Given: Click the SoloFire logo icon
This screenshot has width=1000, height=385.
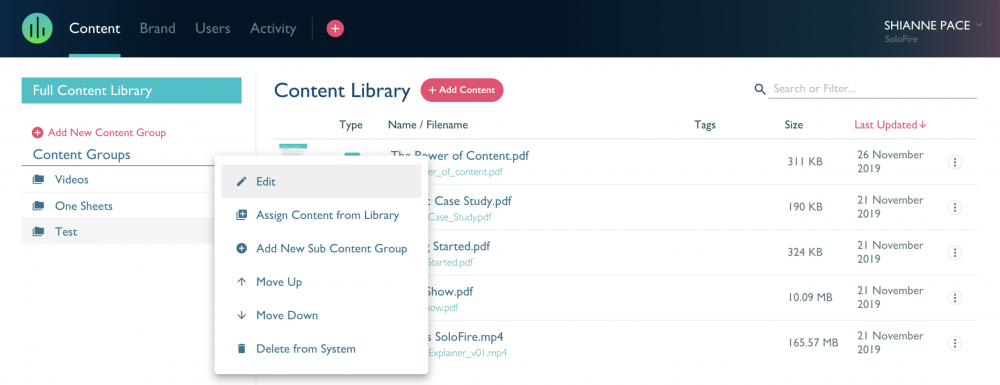Looking at the screenshot, I should tap(37, 28).
